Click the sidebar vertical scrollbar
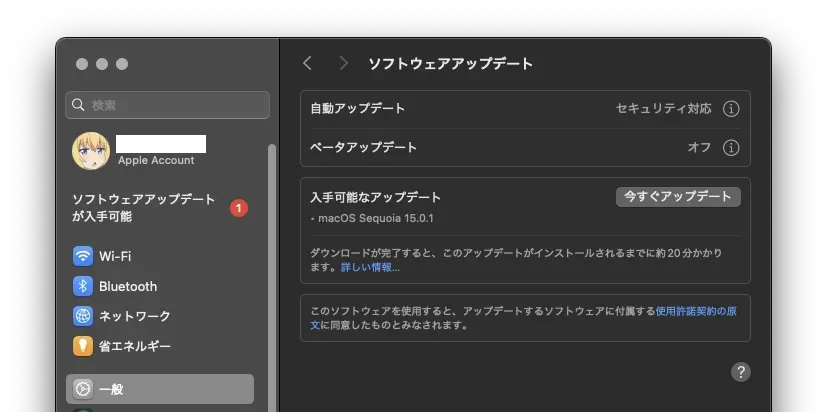Image resolution: width=827 pixels, height=412 pixels. coord(272,277)
